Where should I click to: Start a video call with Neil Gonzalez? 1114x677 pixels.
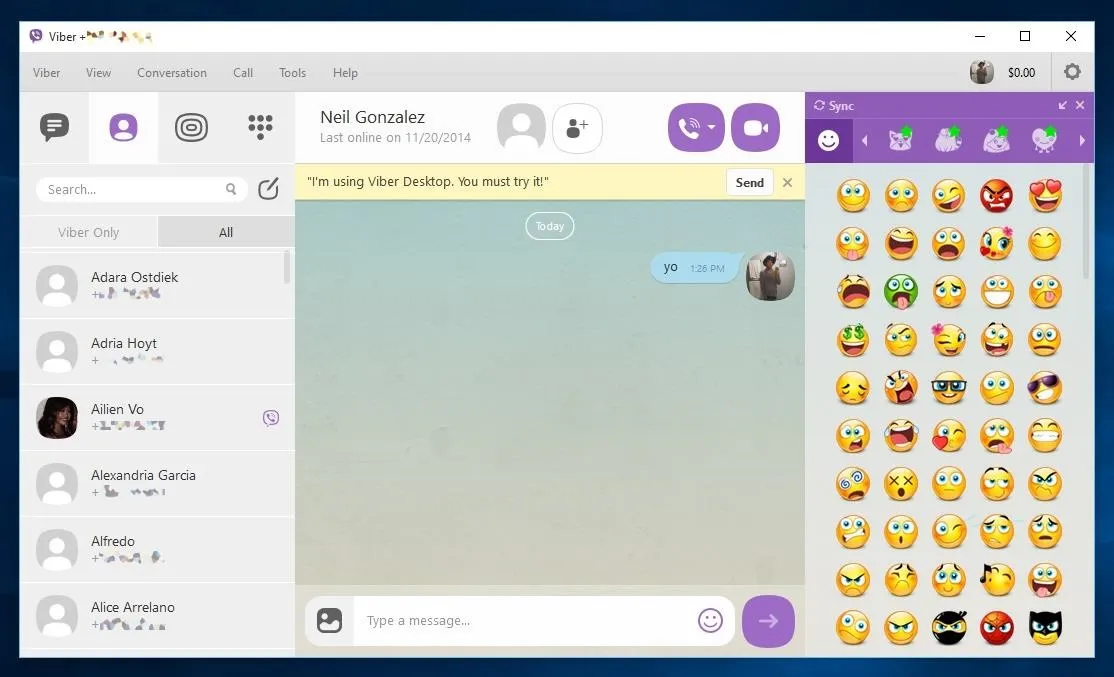(x=755, y=128)
